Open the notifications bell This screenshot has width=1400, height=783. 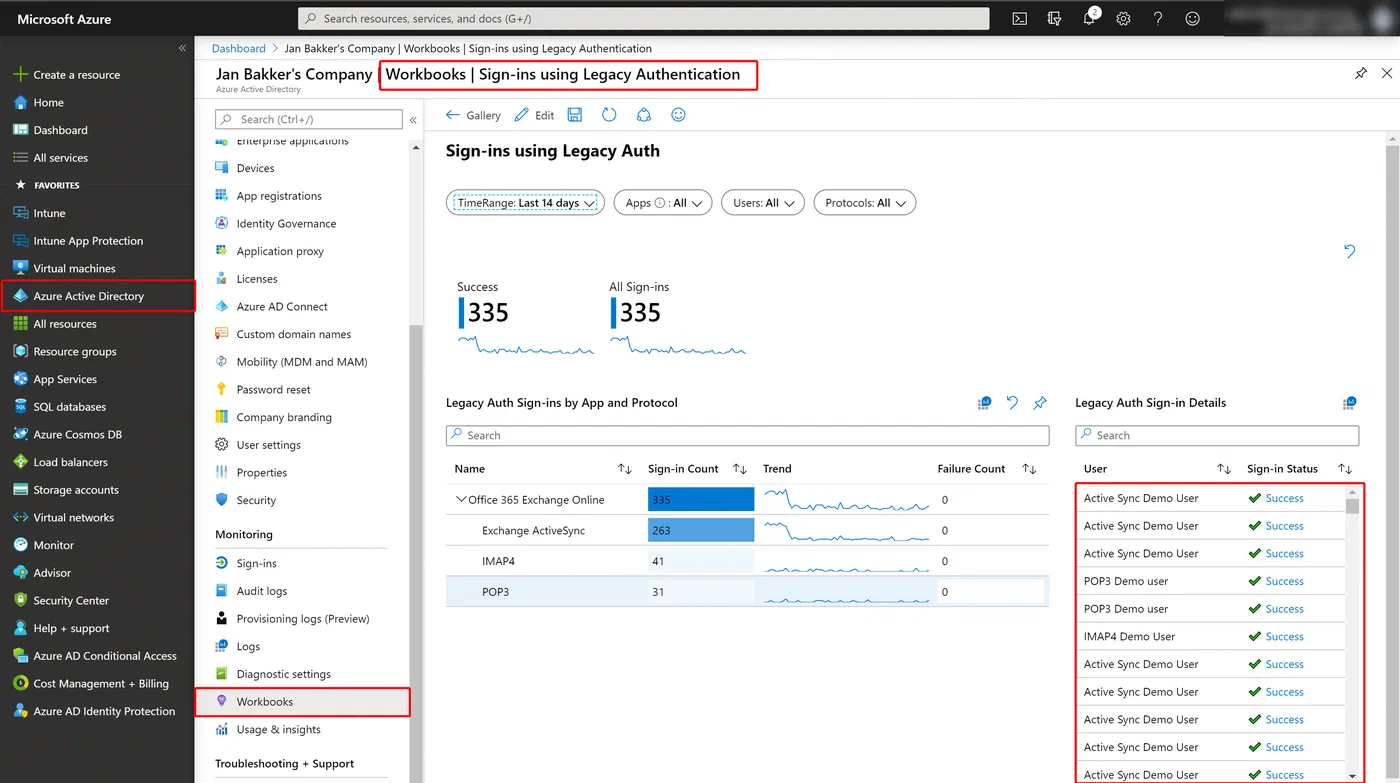1090,18
